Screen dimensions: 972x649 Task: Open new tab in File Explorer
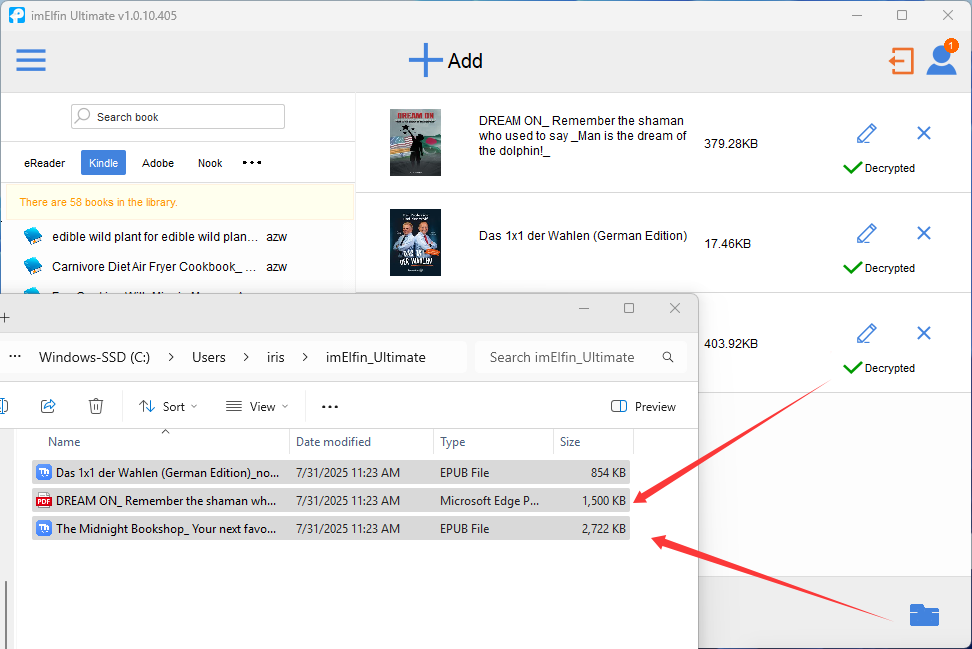tap(5, 318)
